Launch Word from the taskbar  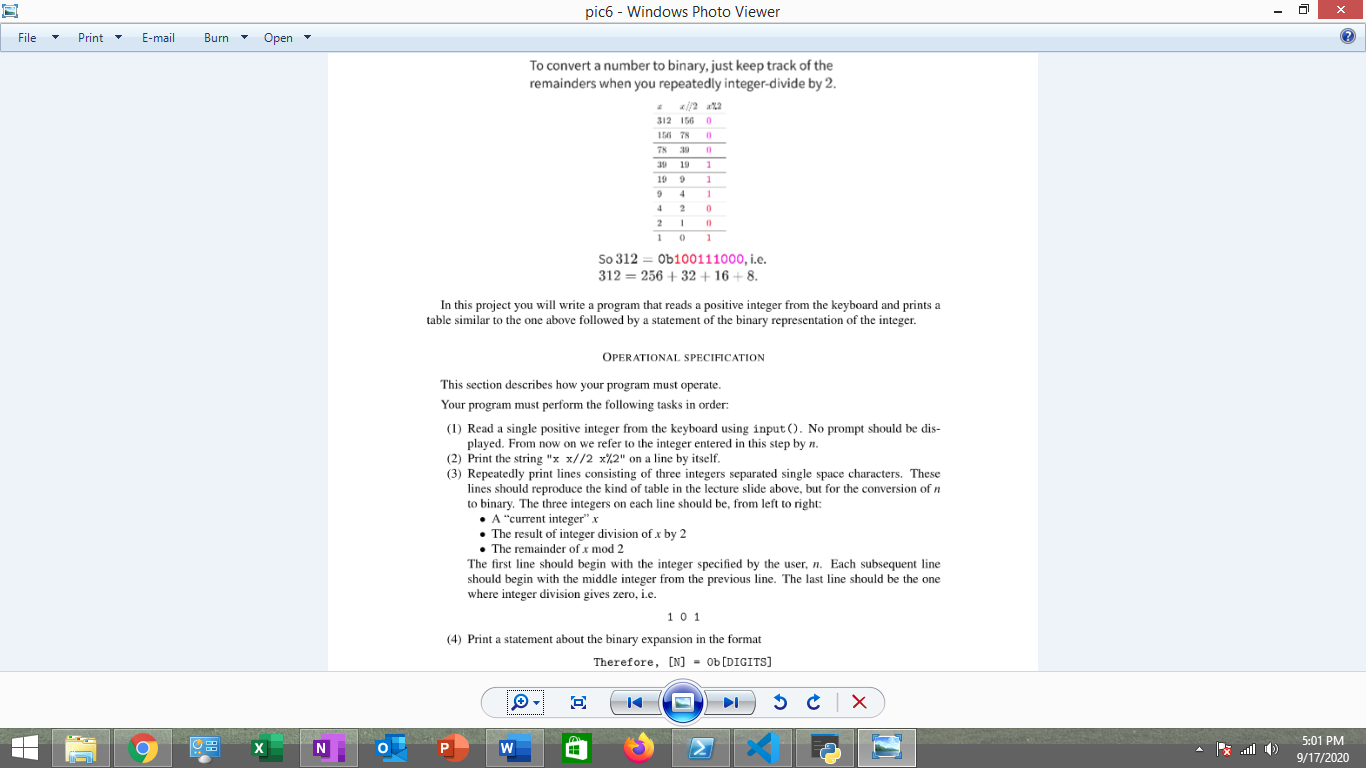513,747
